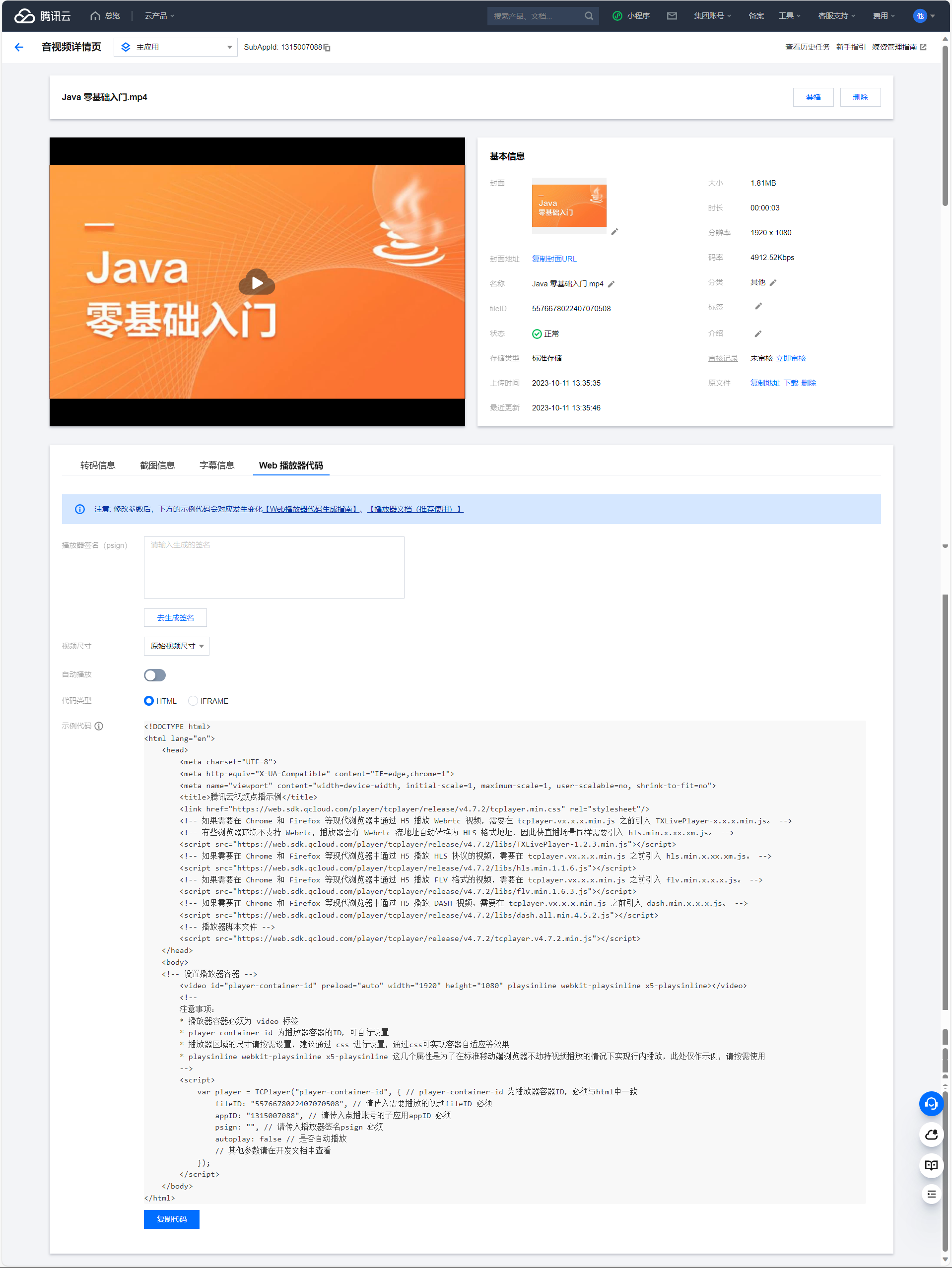Open the Web播放器代码生成指南 link
The height and width of the screenshot is (1268, 952).
(311, 509)
